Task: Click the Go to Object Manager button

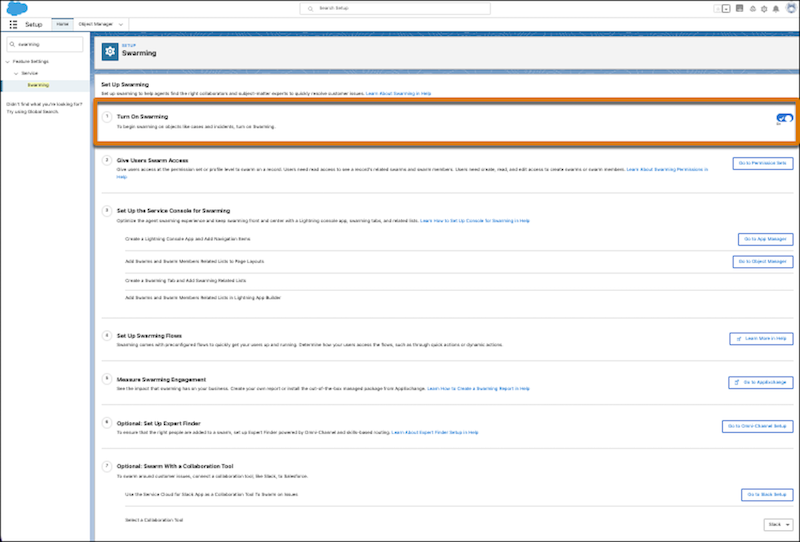Action: coord(763,262)
